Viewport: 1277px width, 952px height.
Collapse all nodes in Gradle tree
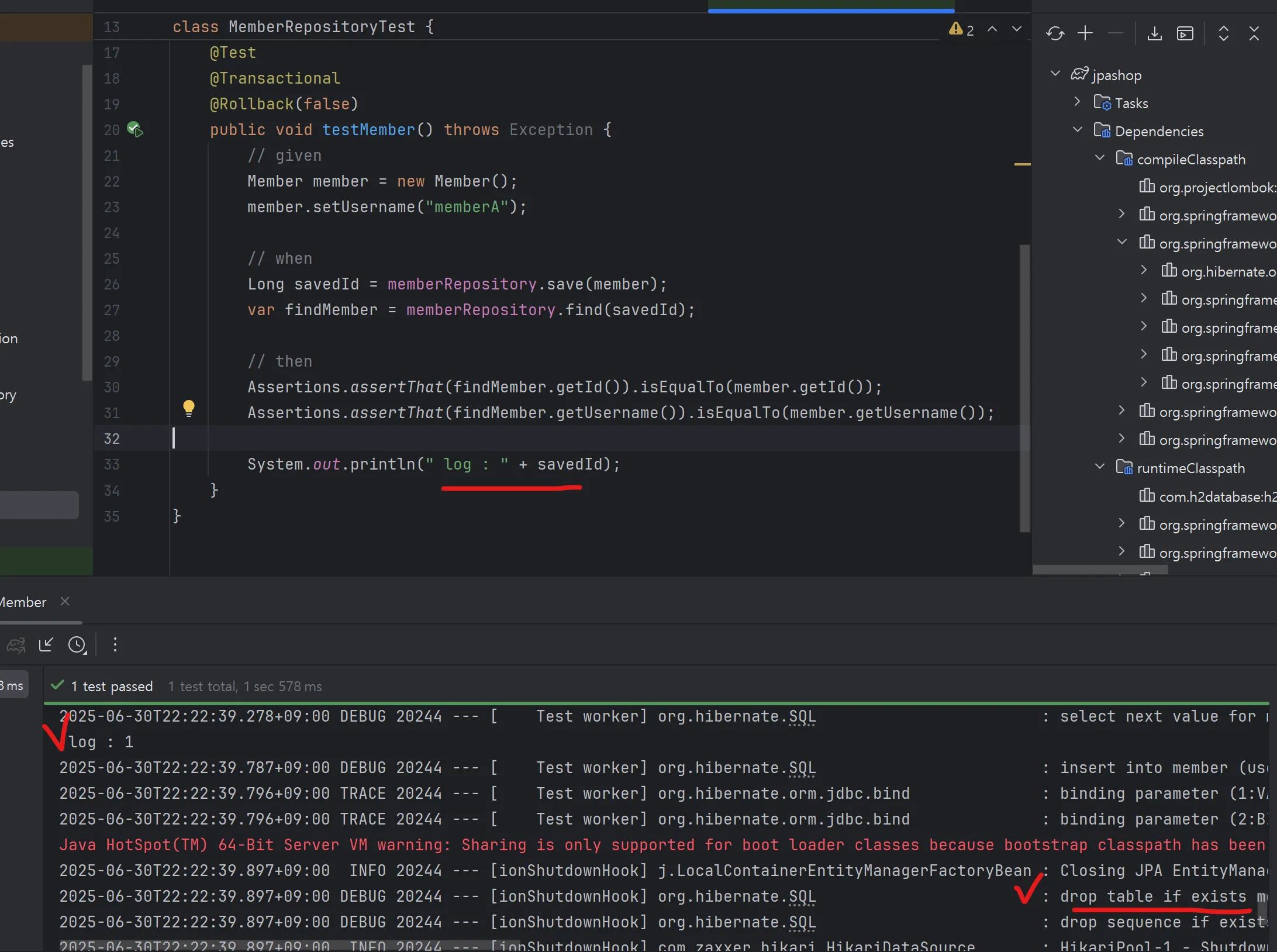pos(1254,33)
